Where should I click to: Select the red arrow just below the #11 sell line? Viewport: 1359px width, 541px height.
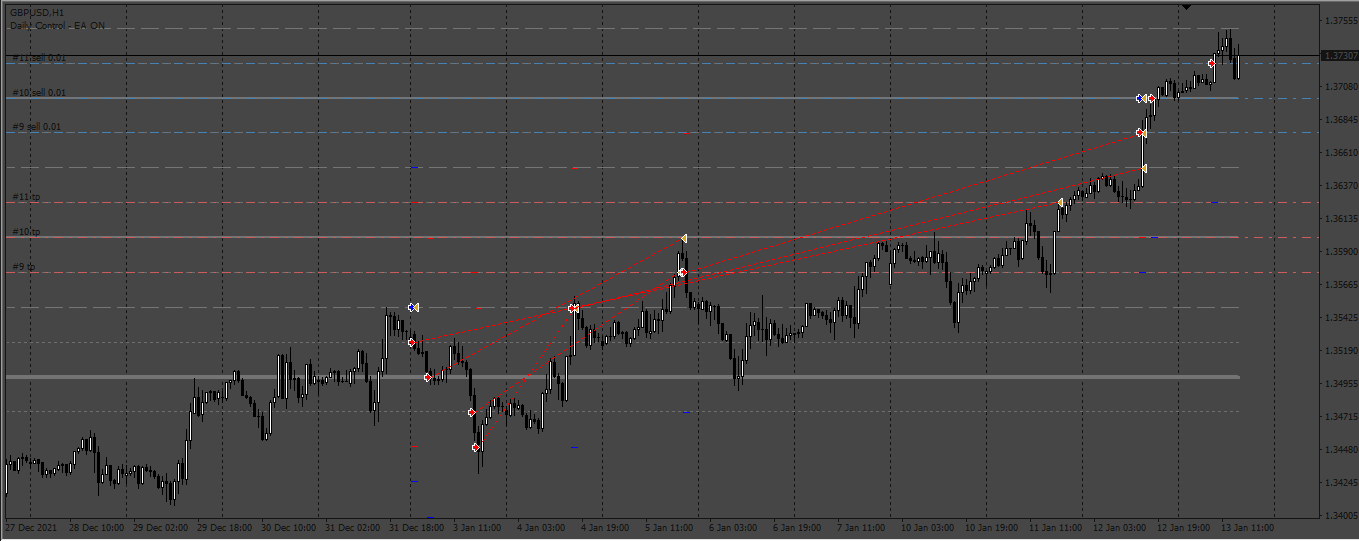1211,64
